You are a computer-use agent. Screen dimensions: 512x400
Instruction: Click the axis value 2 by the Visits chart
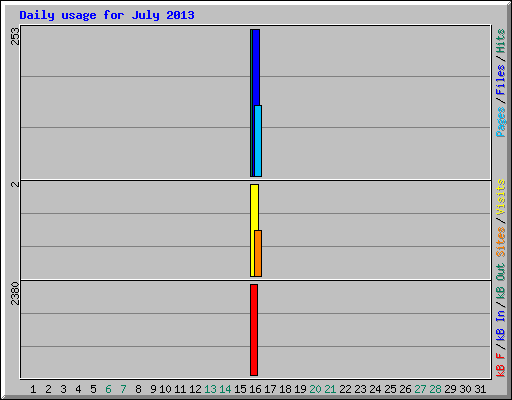tap(15, 184)
